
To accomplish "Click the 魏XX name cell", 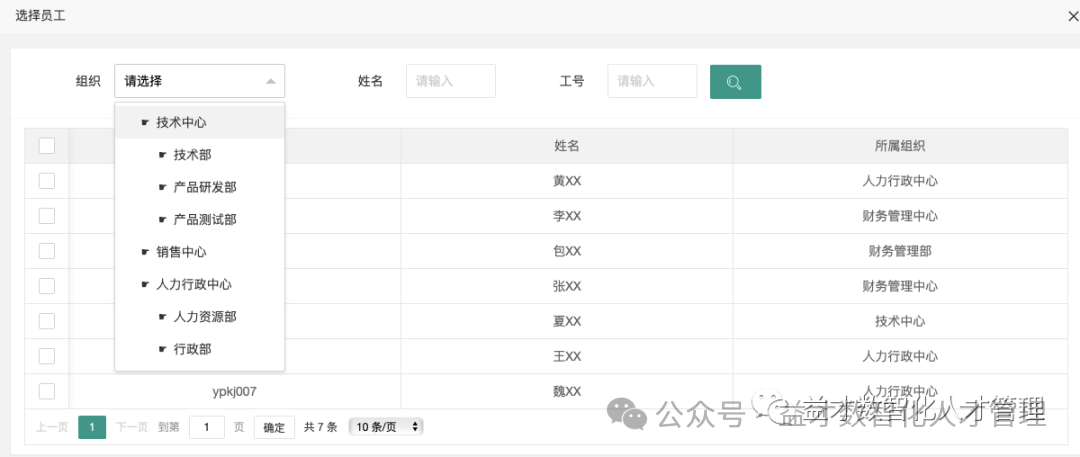I will [x=567, y=392].
